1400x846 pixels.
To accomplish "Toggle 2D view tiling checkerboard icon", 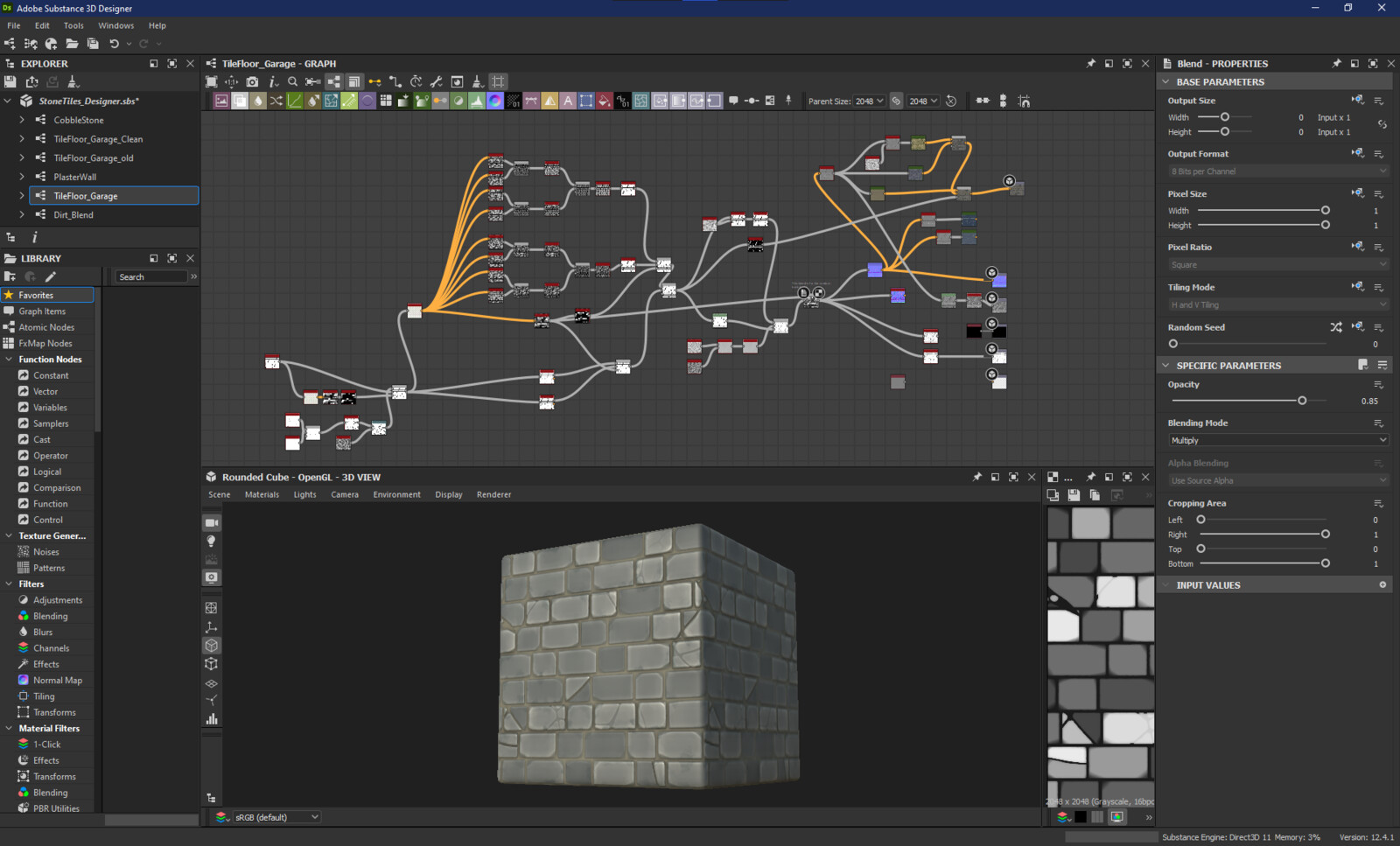I will (x=1053, y=478).
